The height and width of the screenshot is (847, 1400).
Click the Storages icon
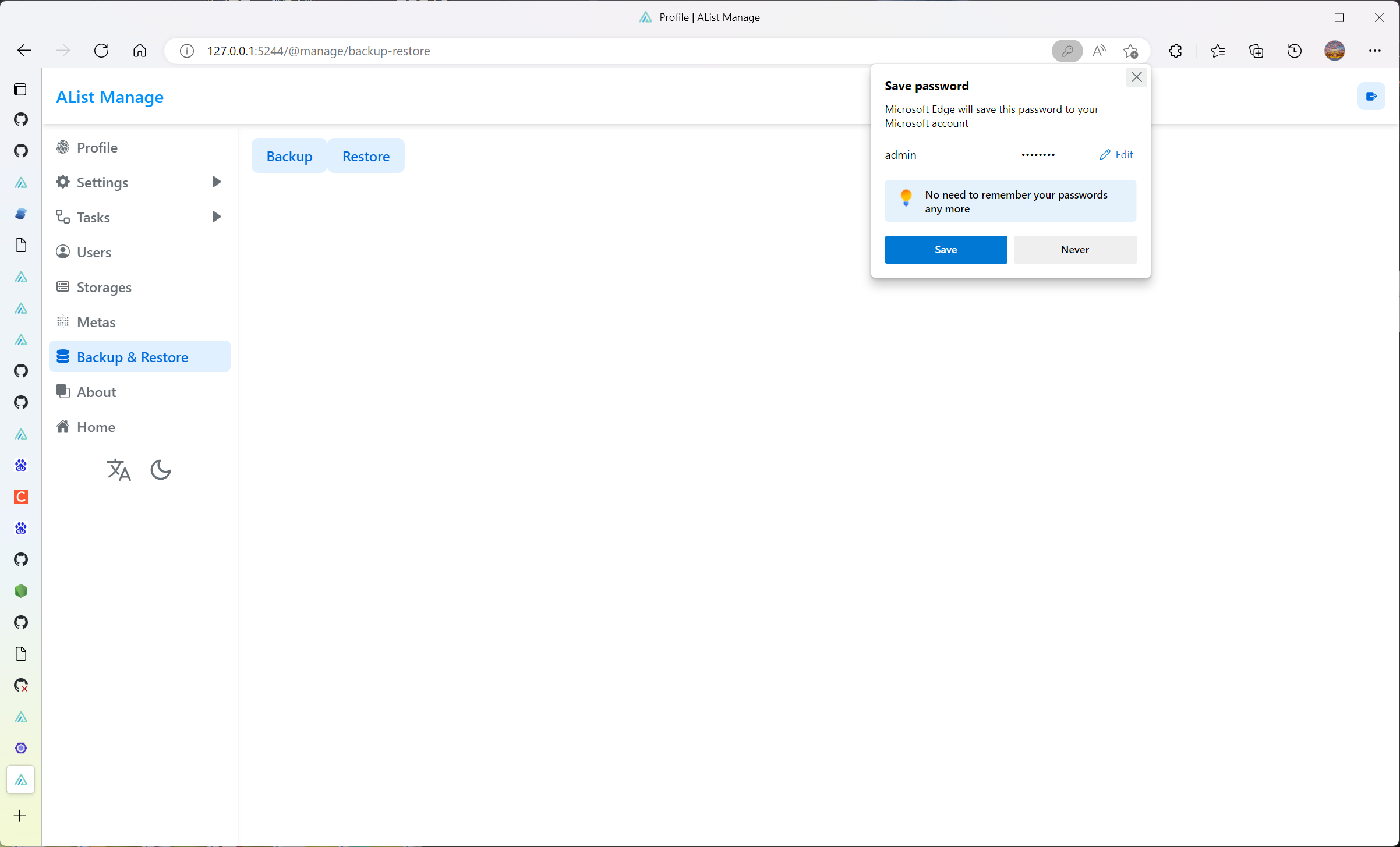coord(63,286)
